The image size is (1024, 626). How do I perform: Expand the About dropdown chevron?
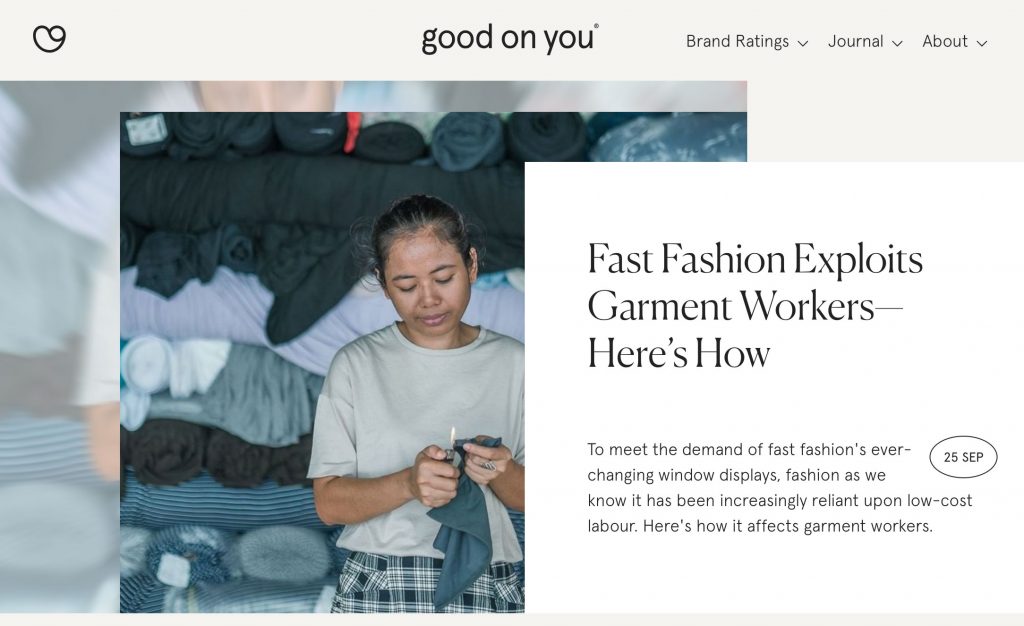(982, 43)
